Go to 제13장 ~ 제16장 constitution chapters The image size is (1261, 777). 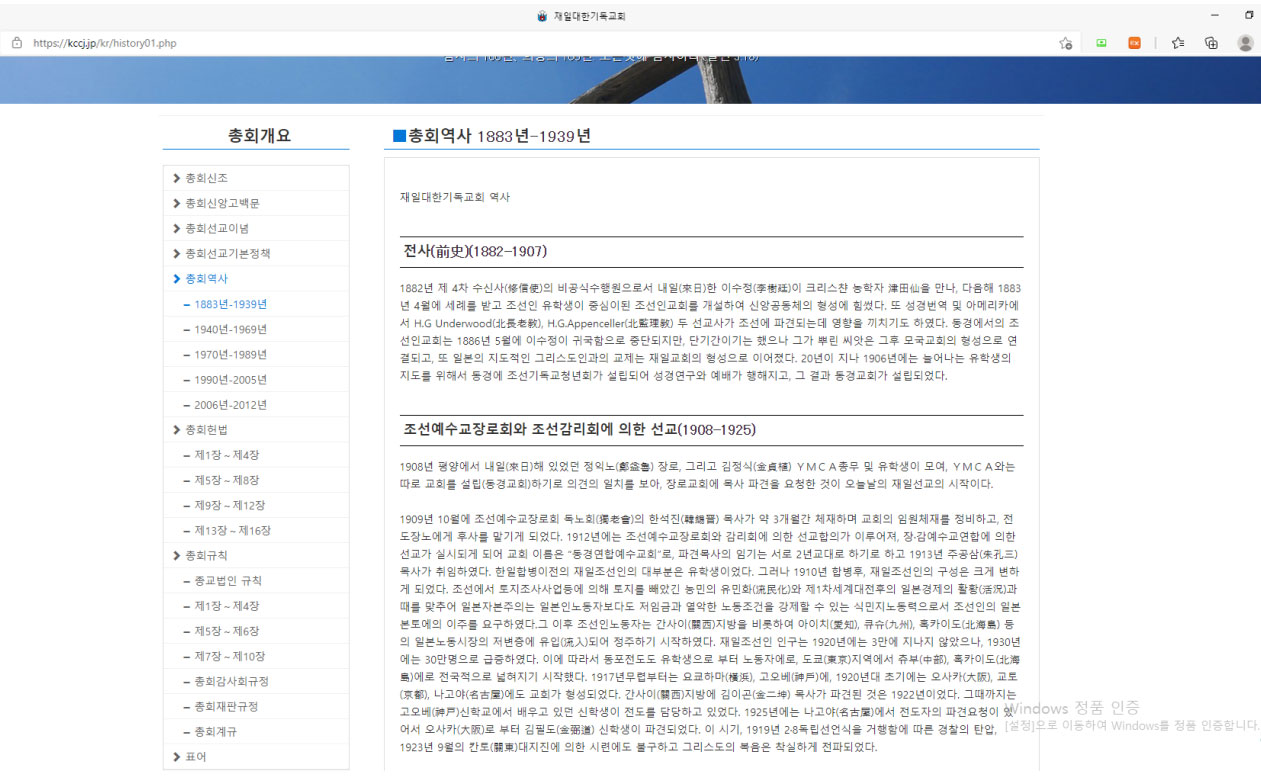coord(232,531)
